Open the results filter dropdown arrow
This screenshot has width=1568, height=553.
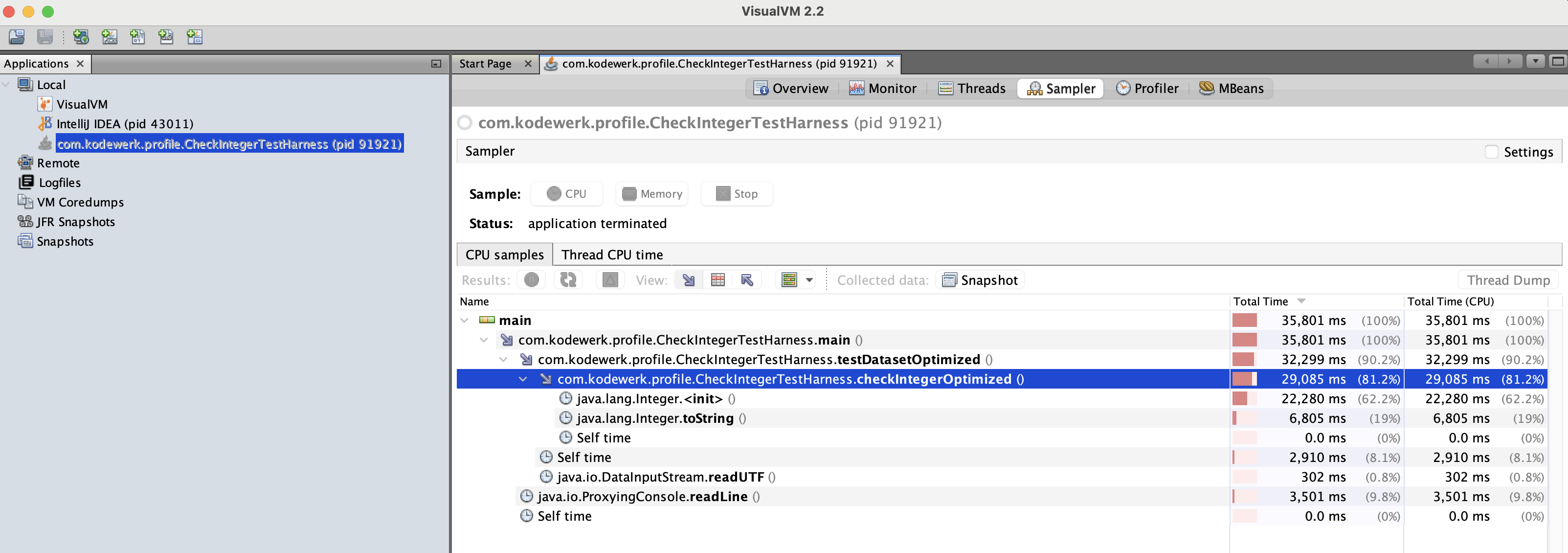tap(809, 280)
